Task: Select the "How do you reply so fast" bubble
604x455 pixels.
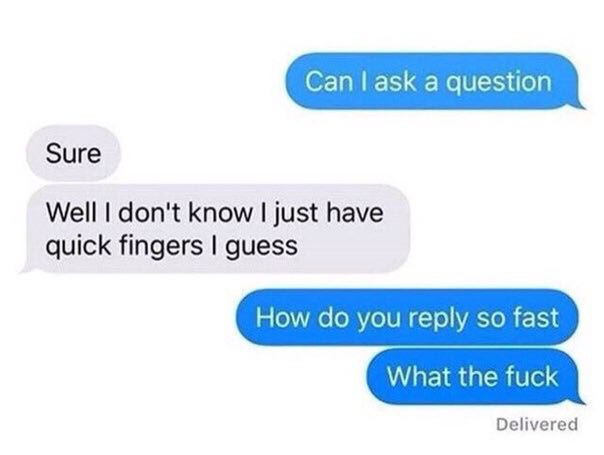Action: pyautogui.click(x=407, y=317)
